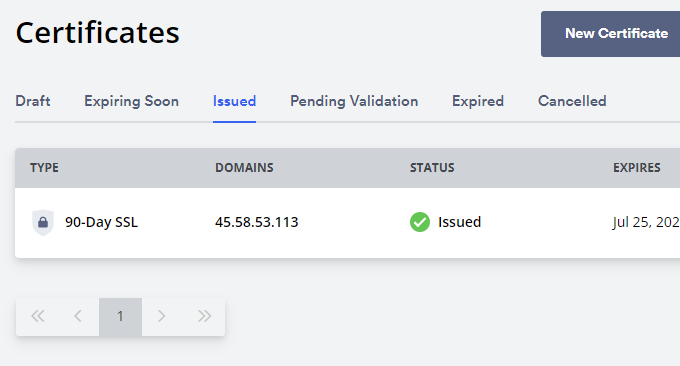
Task: Show the Expired certificates tab
Action: click(x=478, y=101)
